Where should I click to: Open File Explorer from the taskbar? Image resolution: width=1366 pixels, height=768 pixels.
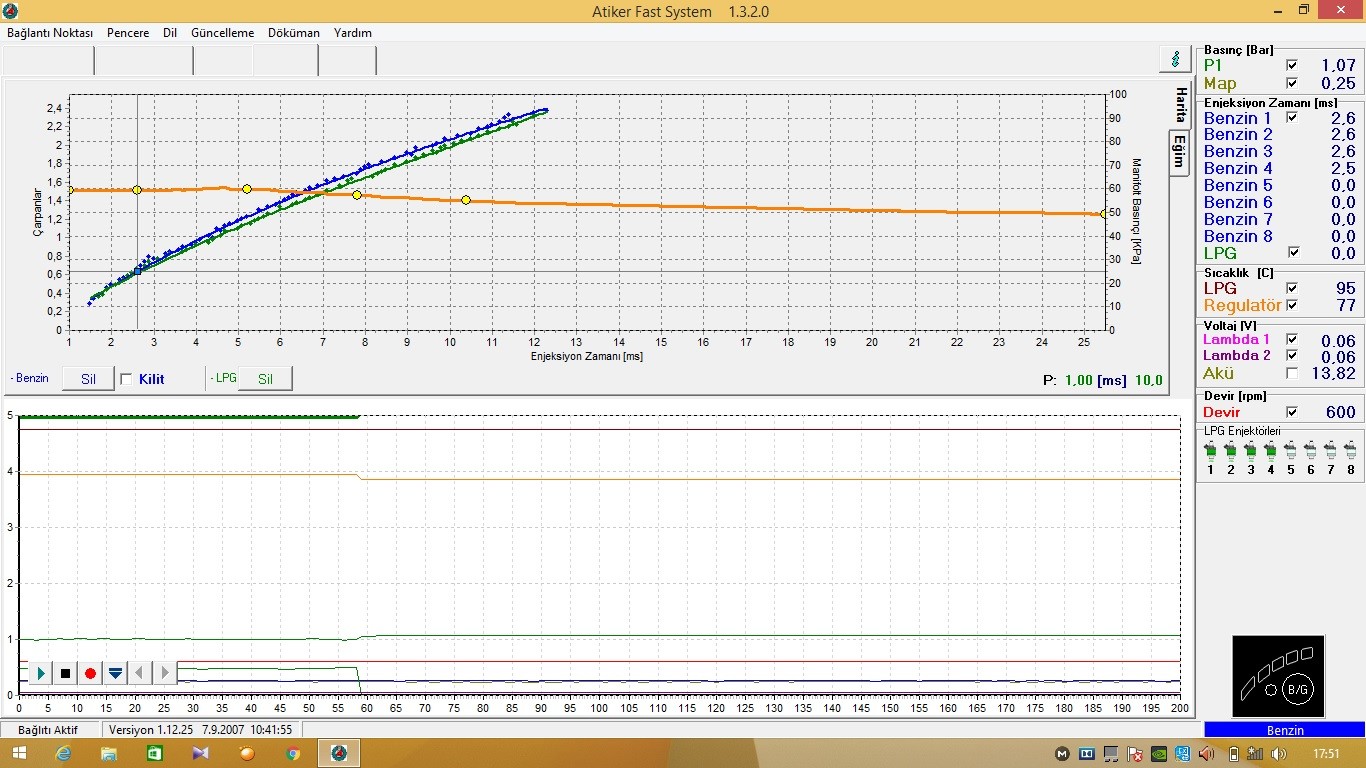click(109, 753)
